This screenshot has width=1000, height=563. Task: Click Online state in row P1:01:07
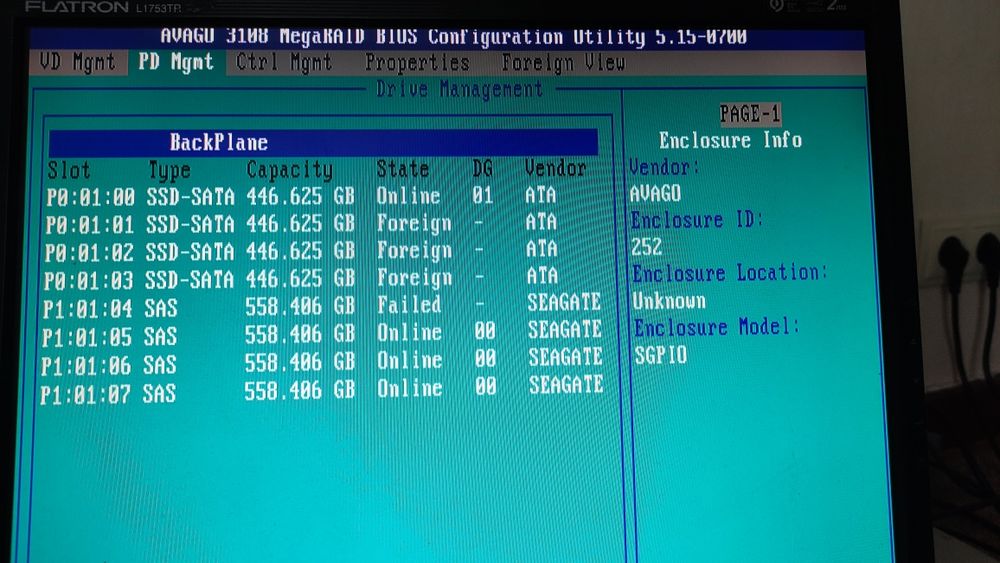409,388
